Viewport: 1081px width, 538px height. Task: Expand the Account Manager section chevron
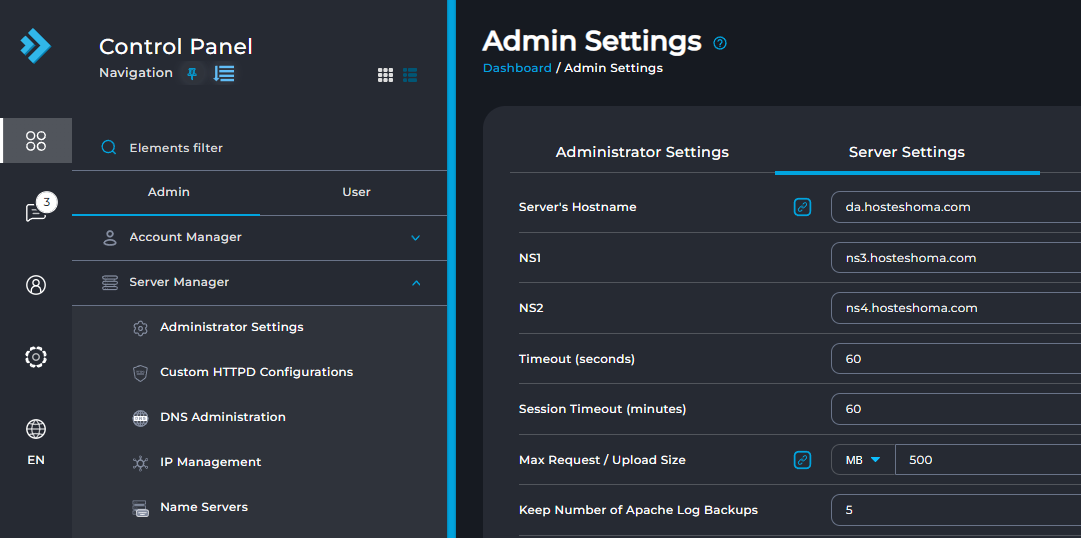(x=415, y=238)
